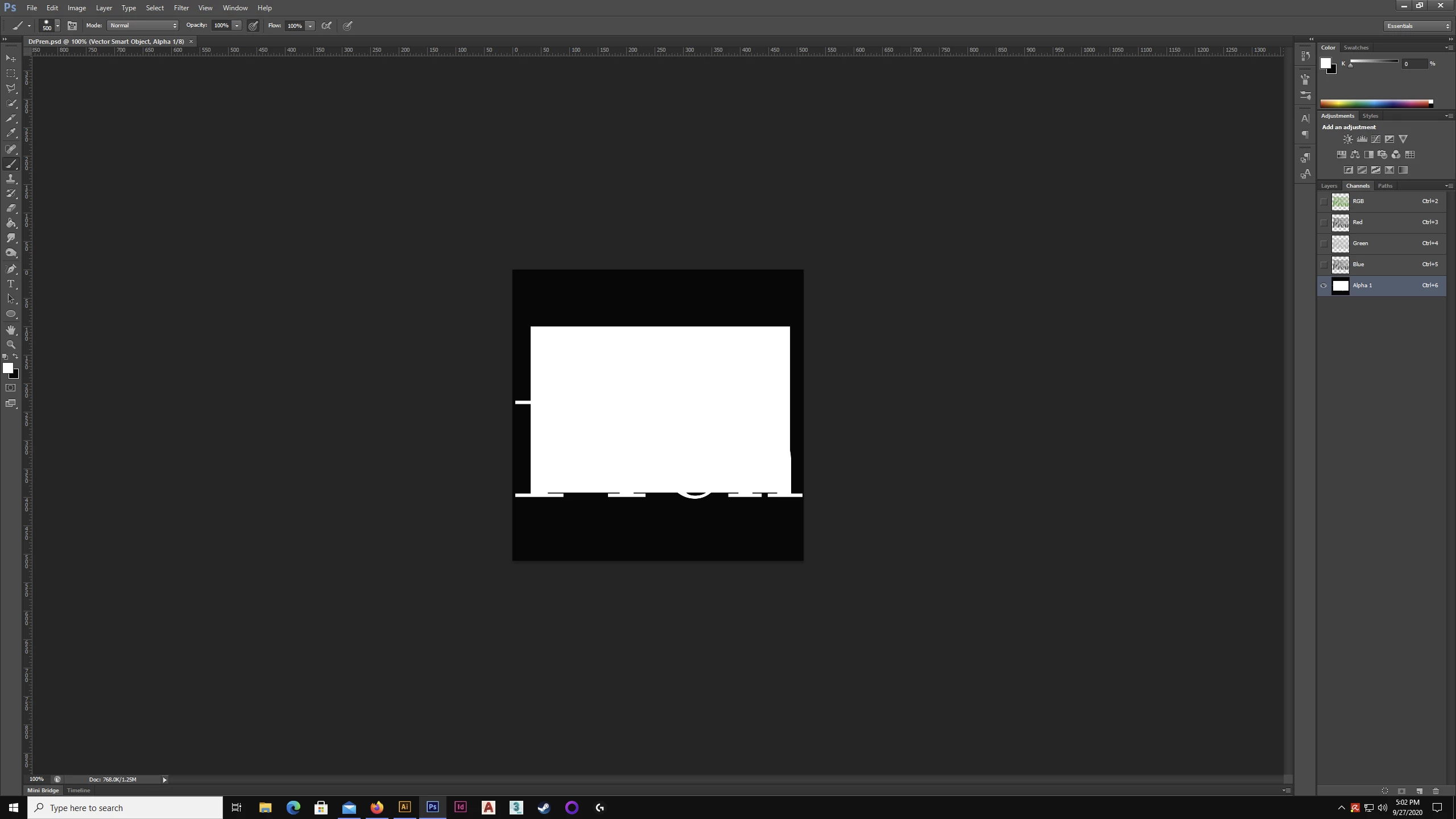Open the Timeline panel tab
The width and height of the screenshot is (1456, 819).
click(x=78, y=790)
